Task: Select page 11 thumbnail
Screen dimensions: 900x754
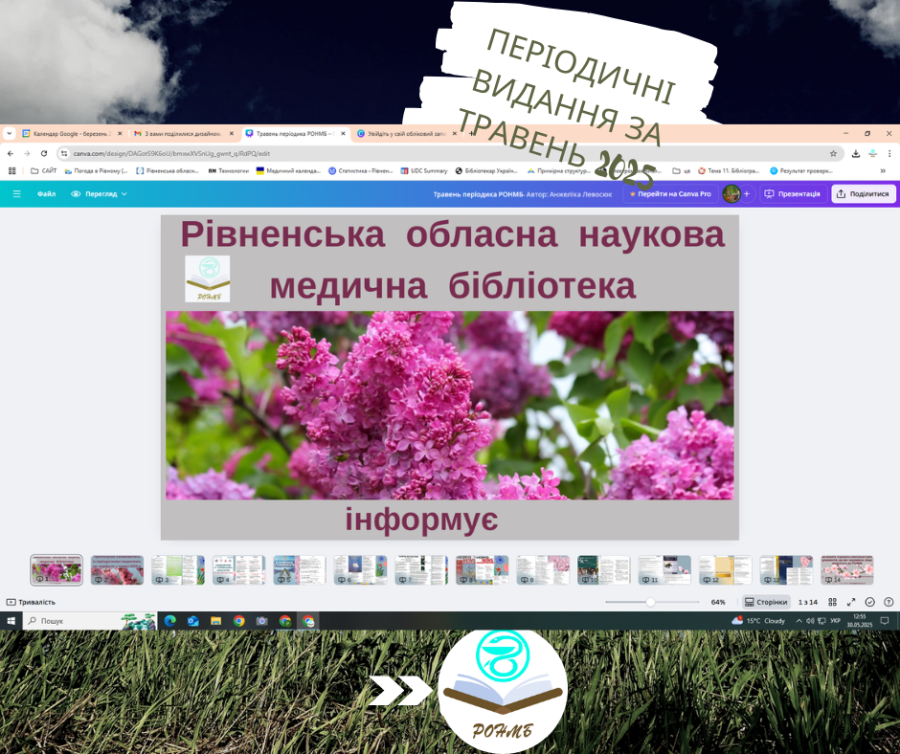Action: point(665,570)
